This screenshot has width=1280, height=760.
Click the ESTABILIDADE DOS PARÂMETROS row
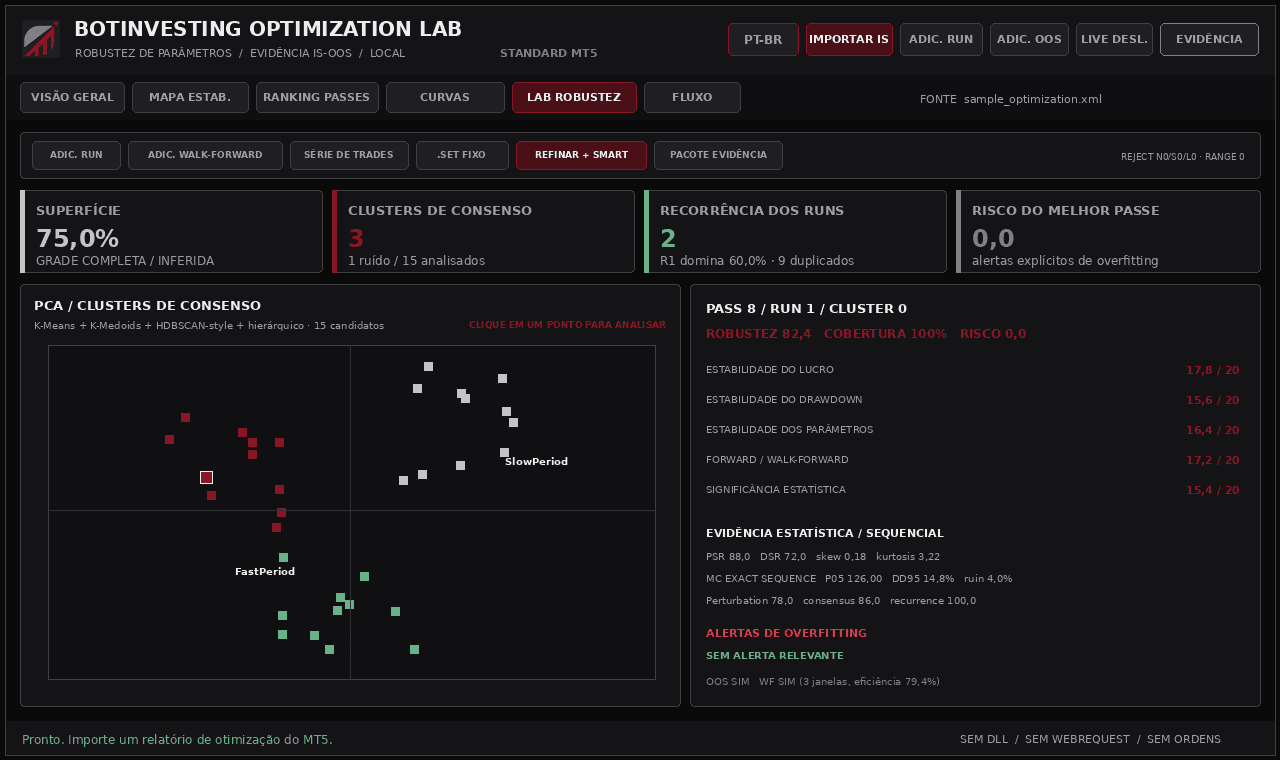[973, 430]
